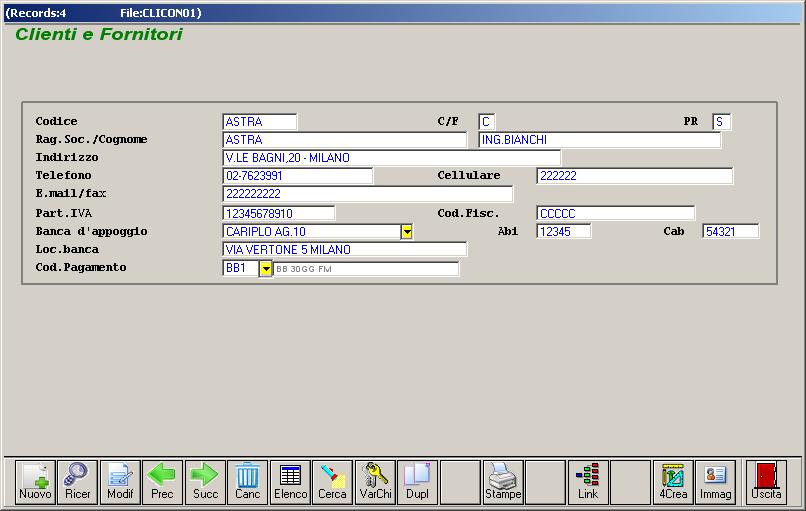806x511 pixels.
Task: Click the Loc.banca label
Action: click(x=67, y=249)
